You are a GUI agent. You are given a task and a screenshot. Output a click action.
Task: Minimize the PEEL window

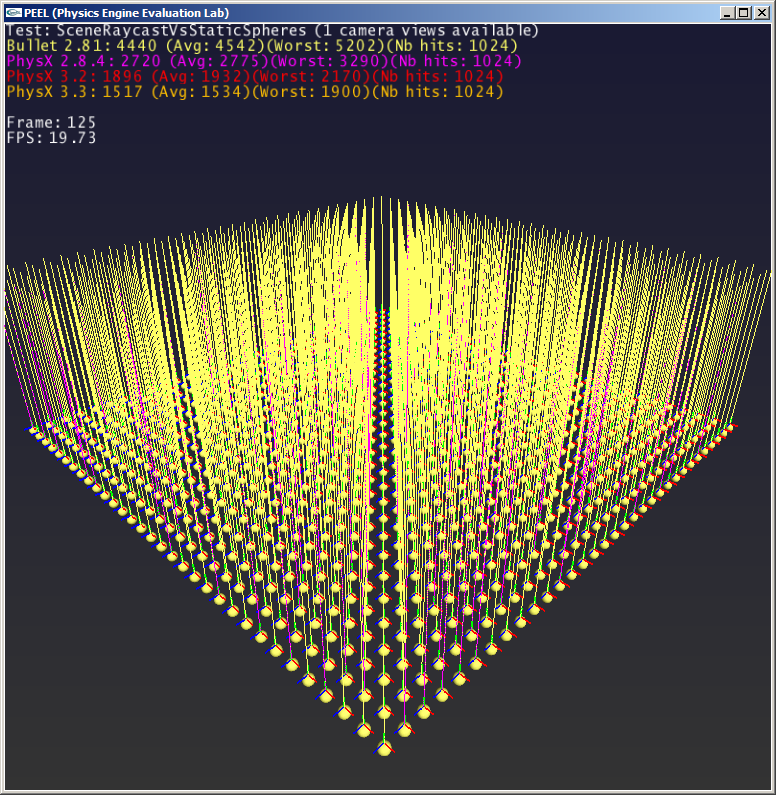pyautogui.click(x=727, y=13)
